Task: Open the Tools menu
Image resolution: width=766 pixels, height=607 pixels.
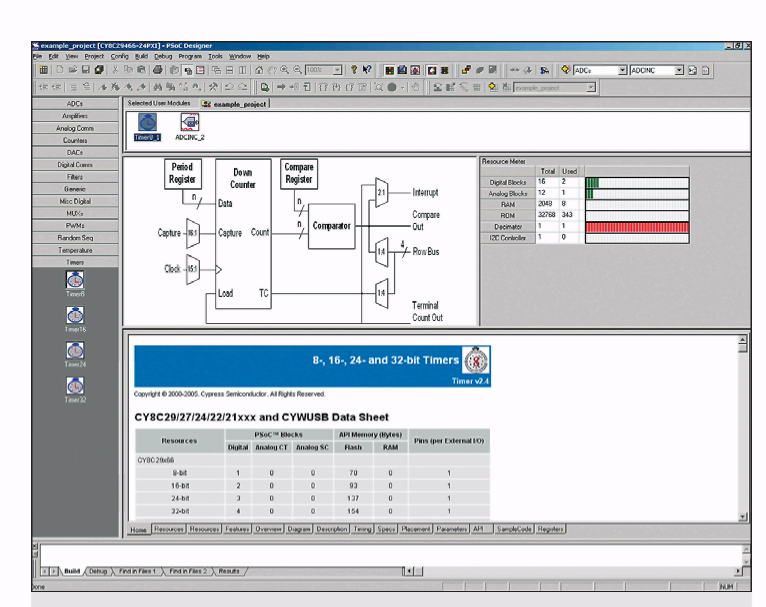Action: [215, 57]
